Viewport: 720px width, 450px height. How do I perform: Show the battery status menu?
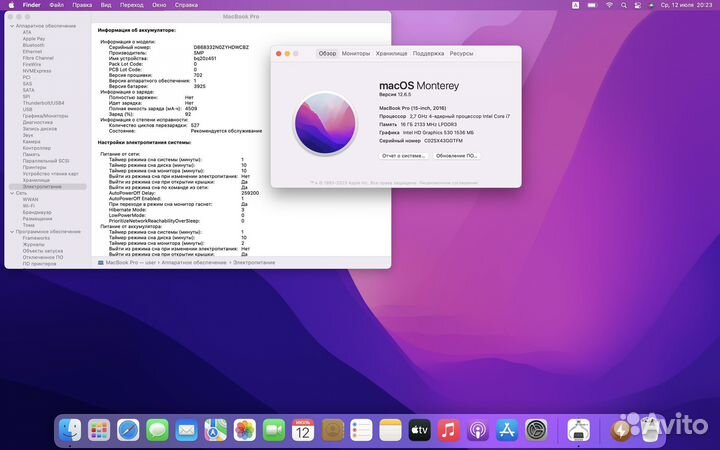(x=592, y=5)
